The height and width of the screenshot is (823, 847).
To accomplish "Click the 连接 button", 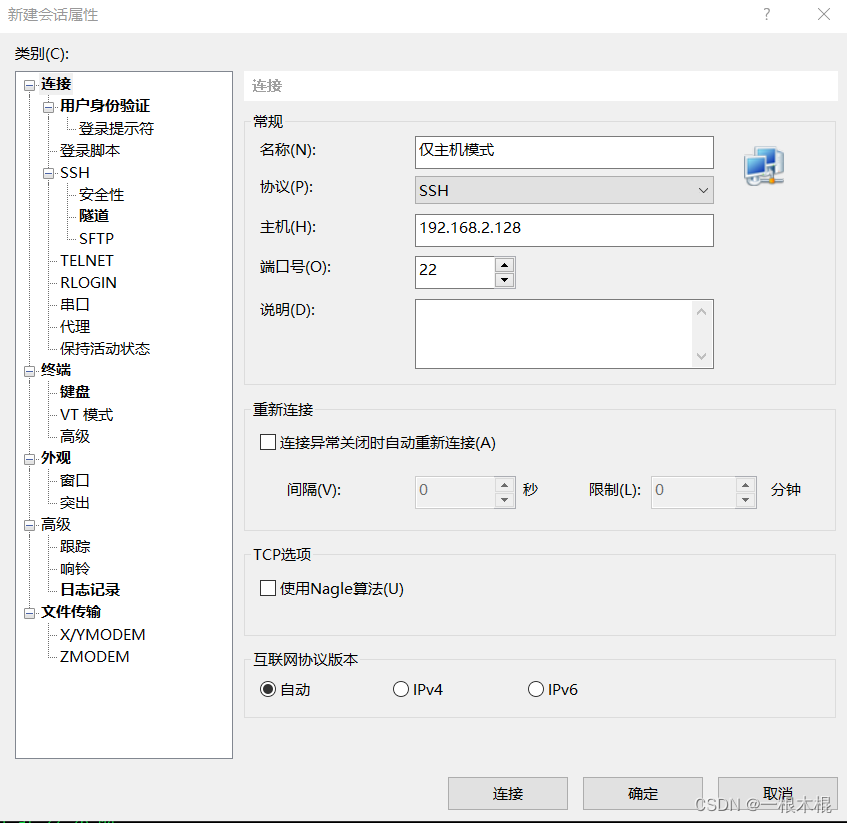I will click(508, 793).
